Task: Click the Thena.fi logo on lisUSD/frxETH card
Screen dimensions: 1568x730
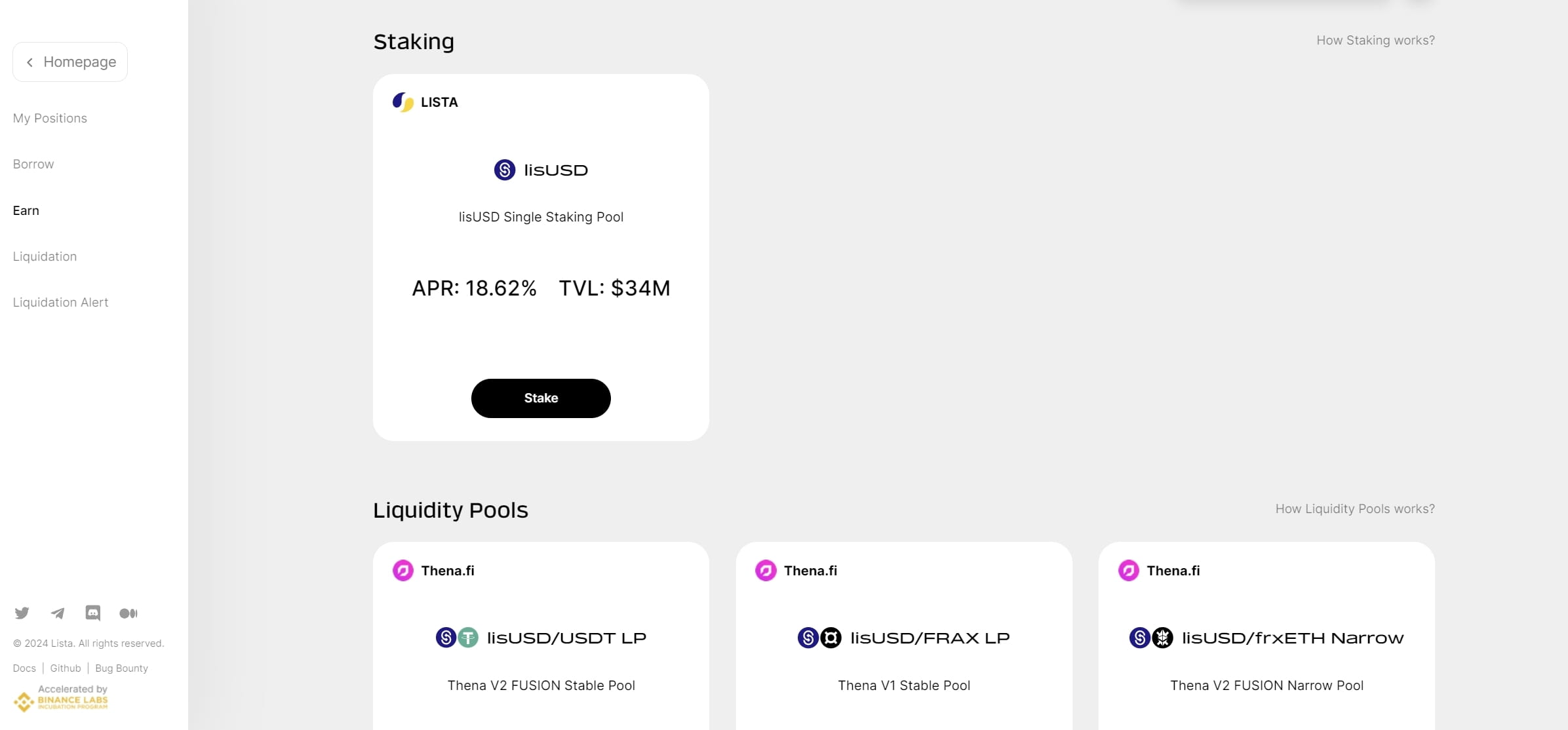Action: pyautogui.click(x=1129, y=571)
